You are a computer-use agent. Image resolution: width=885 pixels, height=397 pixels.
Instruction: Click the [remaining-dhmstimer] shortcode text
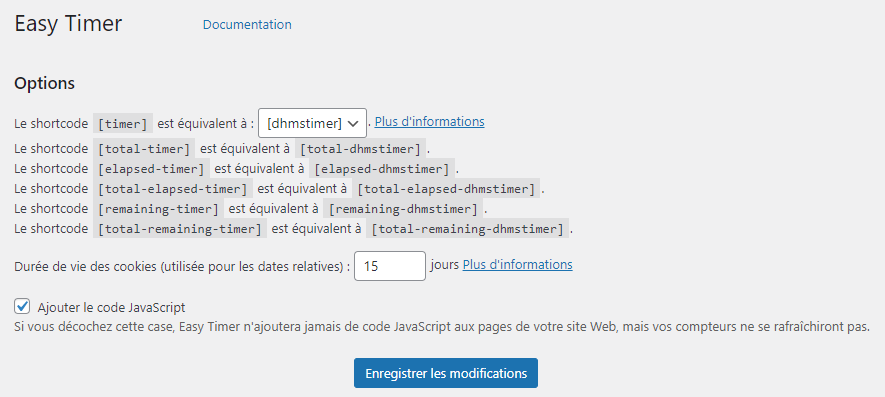(404, 209)
